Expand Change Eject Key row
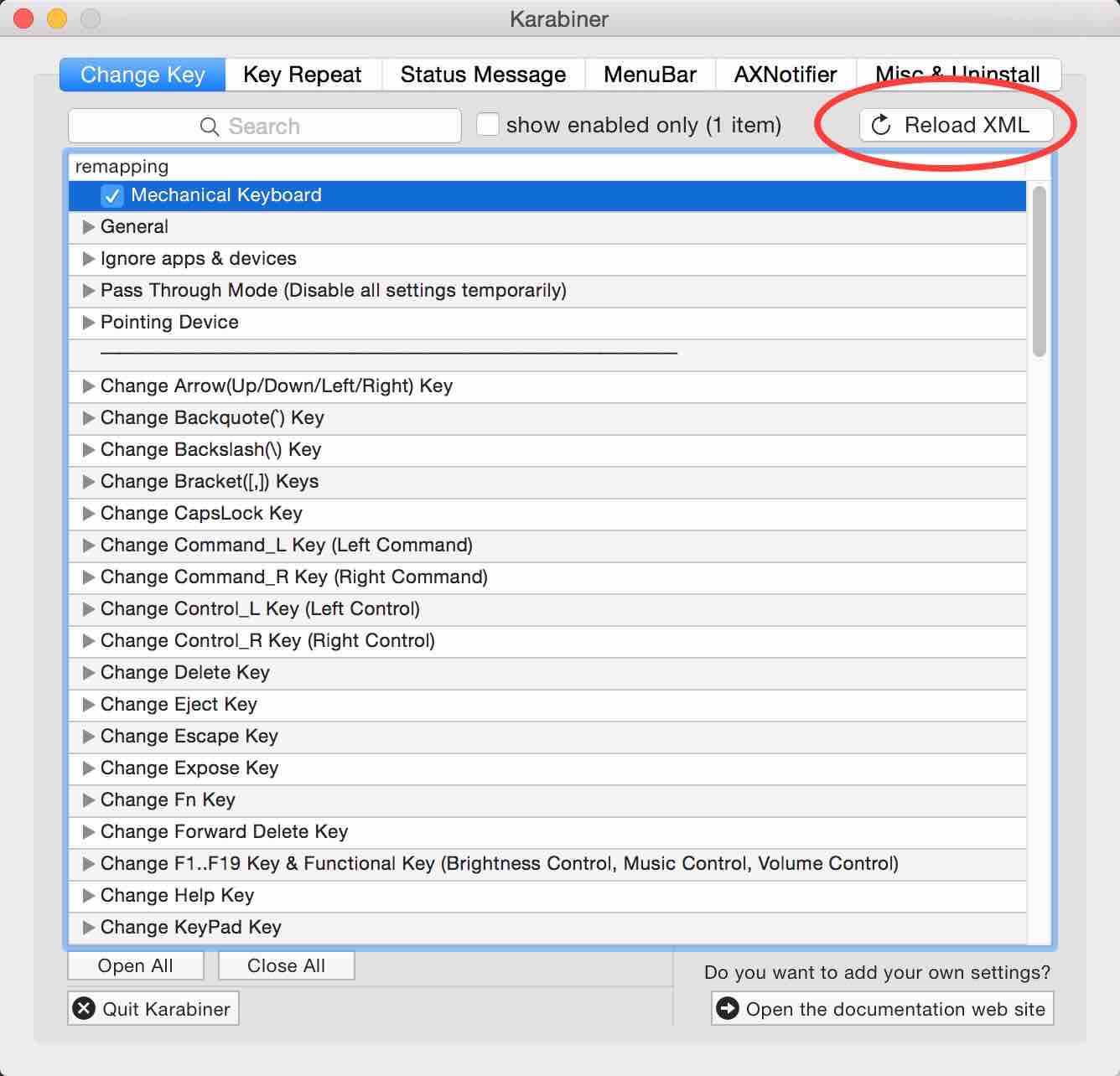The width and height of the screenshot is (1120, 1076). [x=88, y=705]
